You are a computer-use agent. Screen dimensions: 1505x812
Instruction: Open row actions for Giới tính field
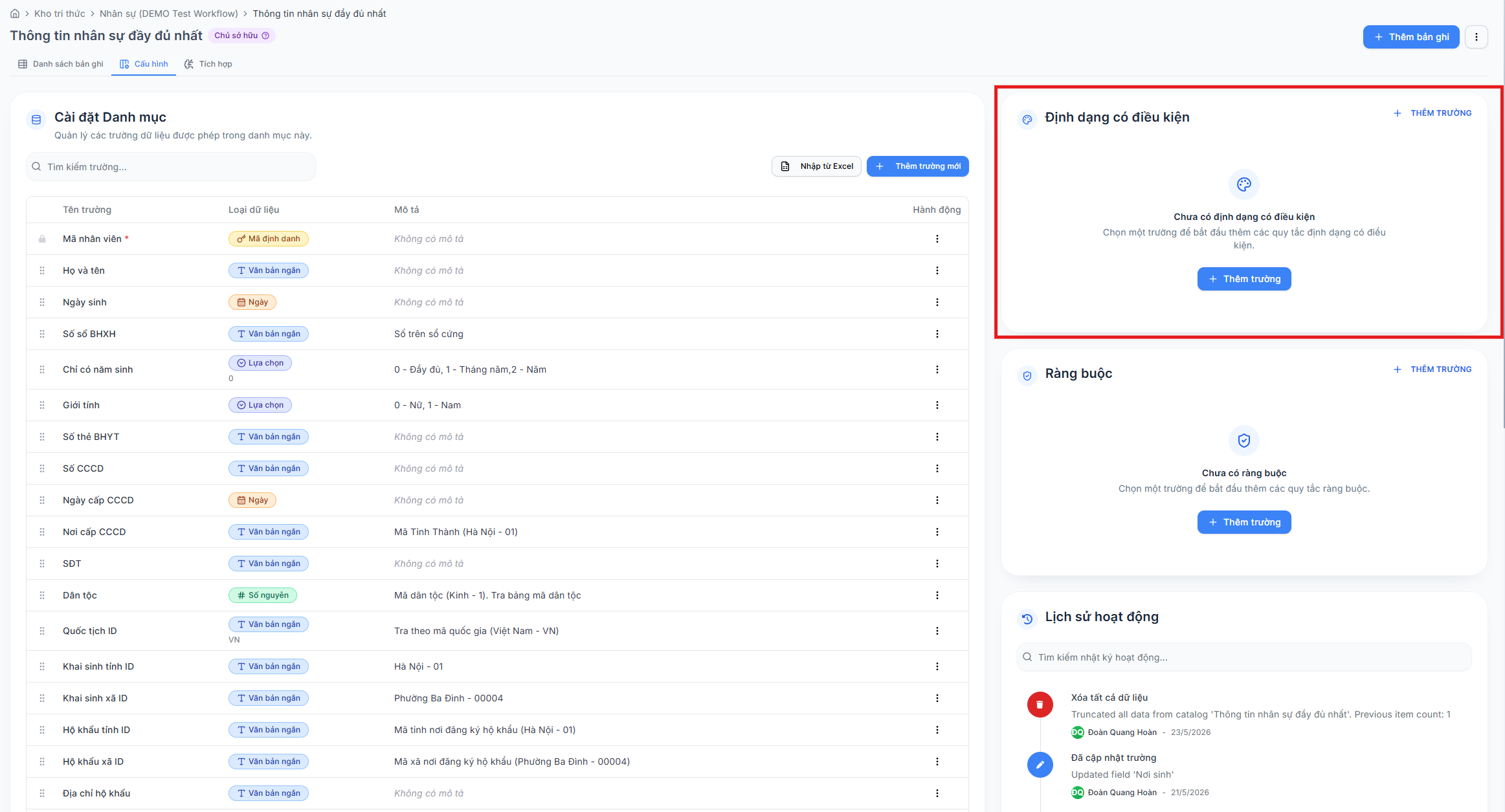point(937,405)
